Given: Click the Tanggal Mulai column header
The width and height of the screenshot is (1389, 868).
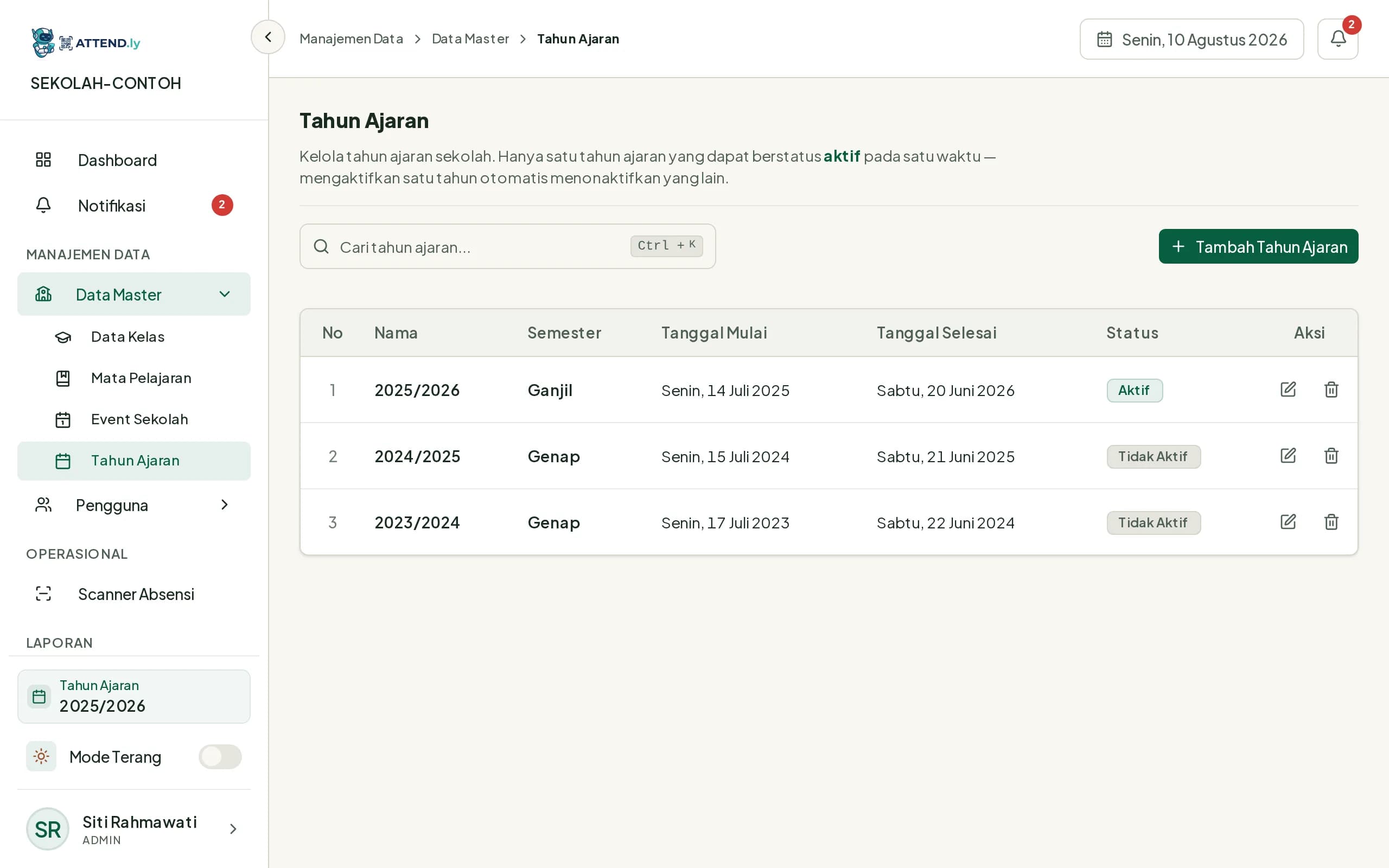Looking at the screenshot, I should (714, 333).
